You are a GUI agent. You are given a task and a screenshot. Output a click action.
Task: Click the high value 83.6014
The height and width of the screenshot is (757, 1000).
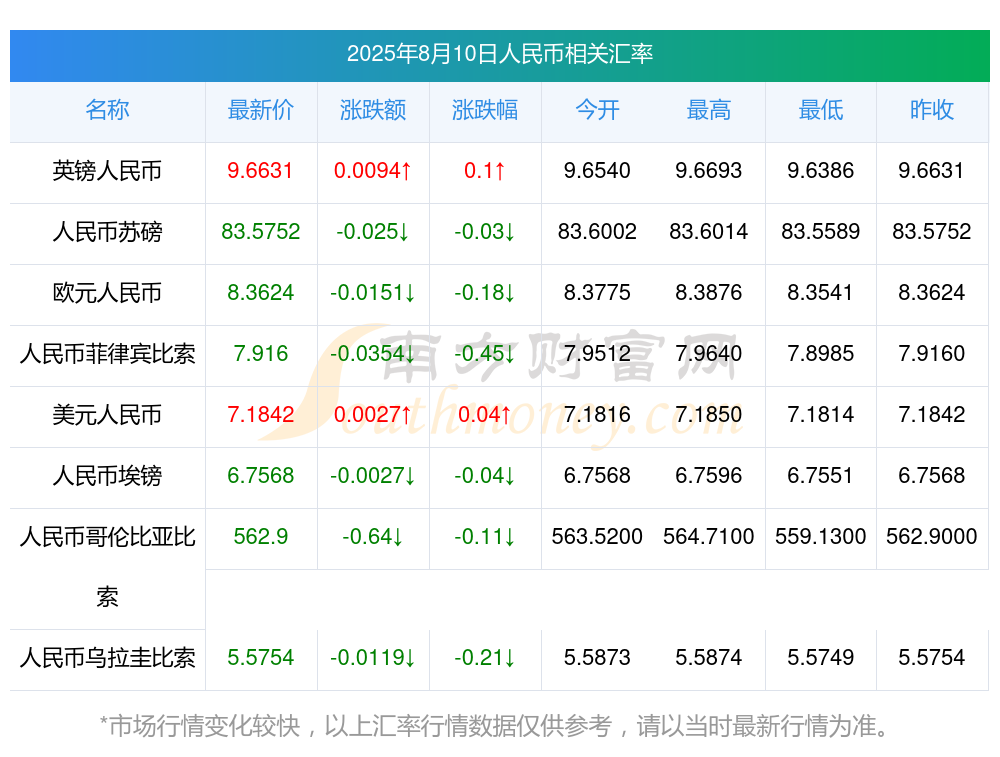tap(709, 232)
